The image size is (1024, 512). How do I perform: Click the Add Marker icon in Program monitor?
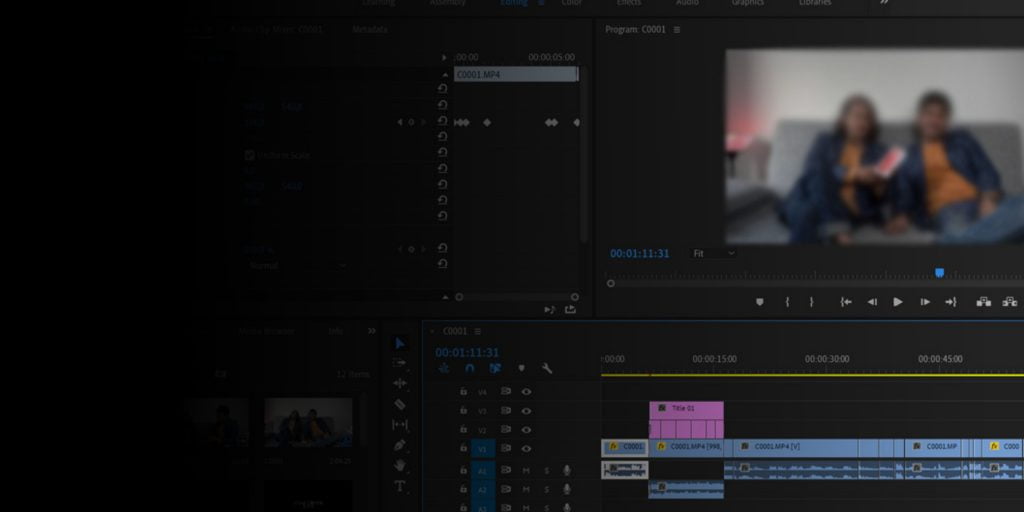759,302
